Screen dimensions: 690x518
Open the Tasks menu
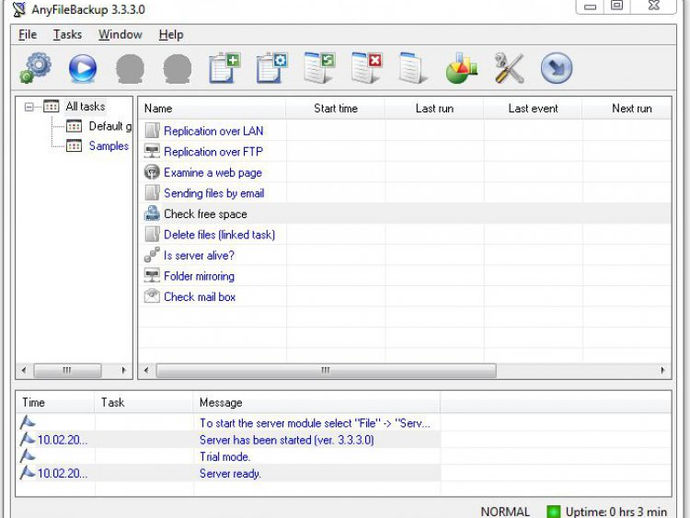(x=67, y=34)
